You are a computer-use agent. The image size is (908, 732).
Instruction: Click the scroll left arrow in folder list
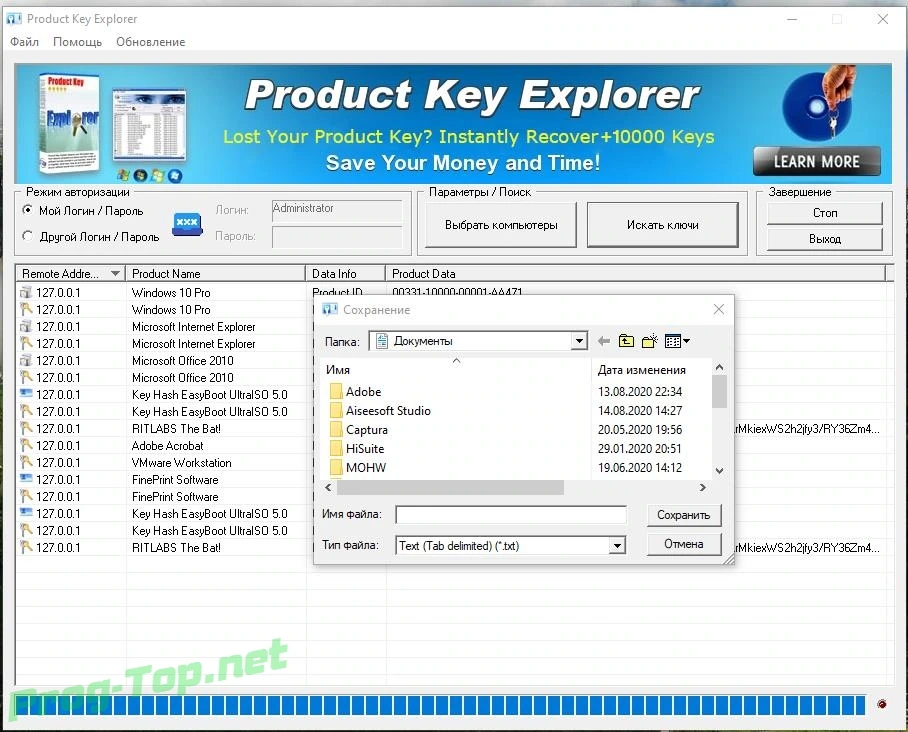pyautogui.click(x=328, y=488)
